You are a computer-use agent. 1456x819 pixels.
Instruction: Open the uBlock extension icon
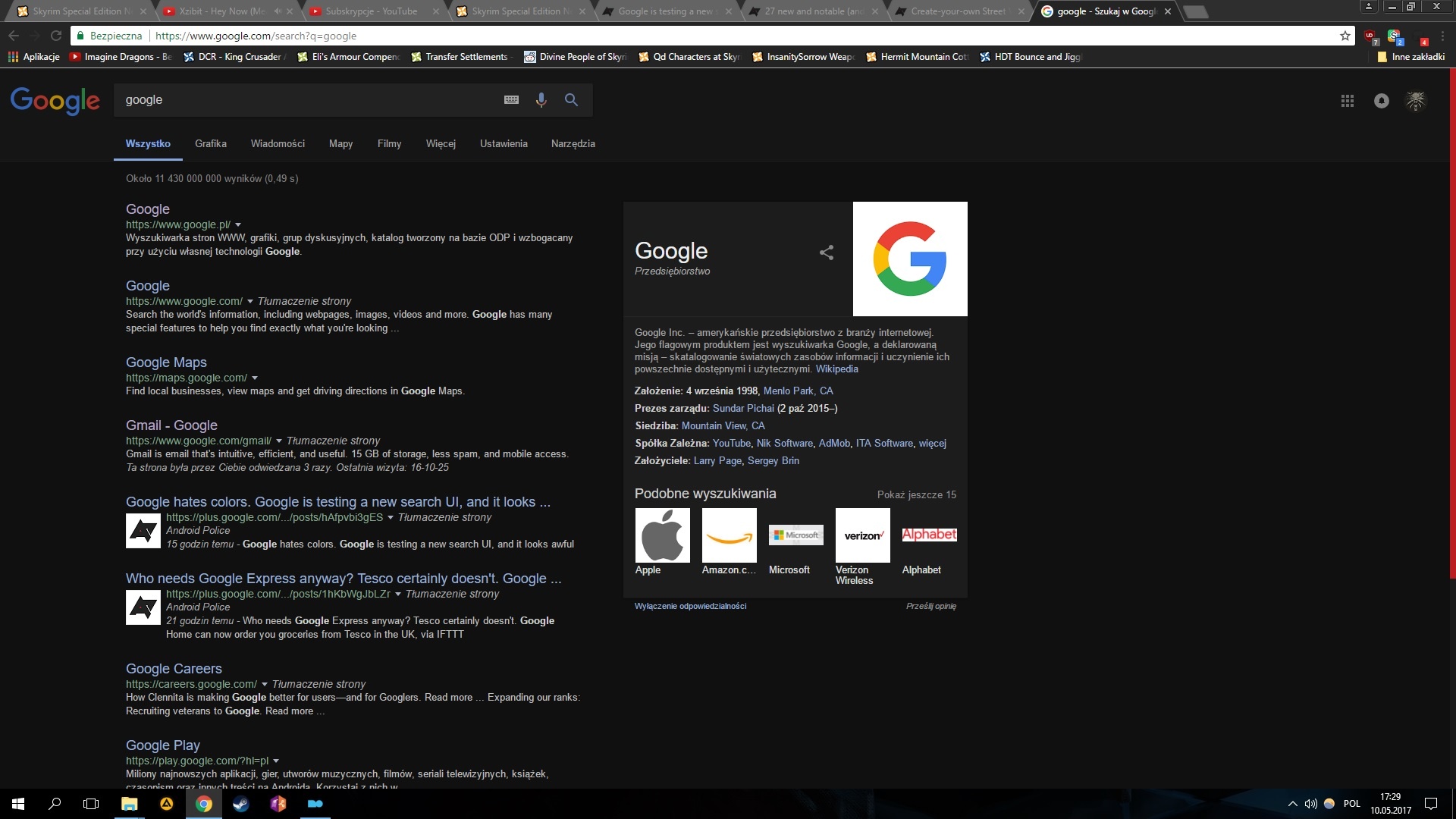[x=1370, y=35]
